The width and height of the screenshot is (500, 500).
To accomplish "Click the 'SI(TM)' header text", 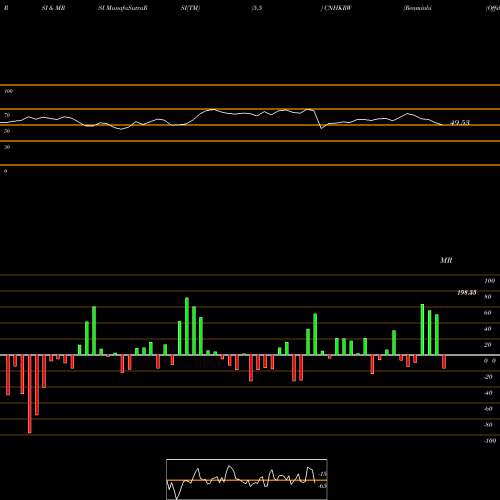I will pos(190,8).
